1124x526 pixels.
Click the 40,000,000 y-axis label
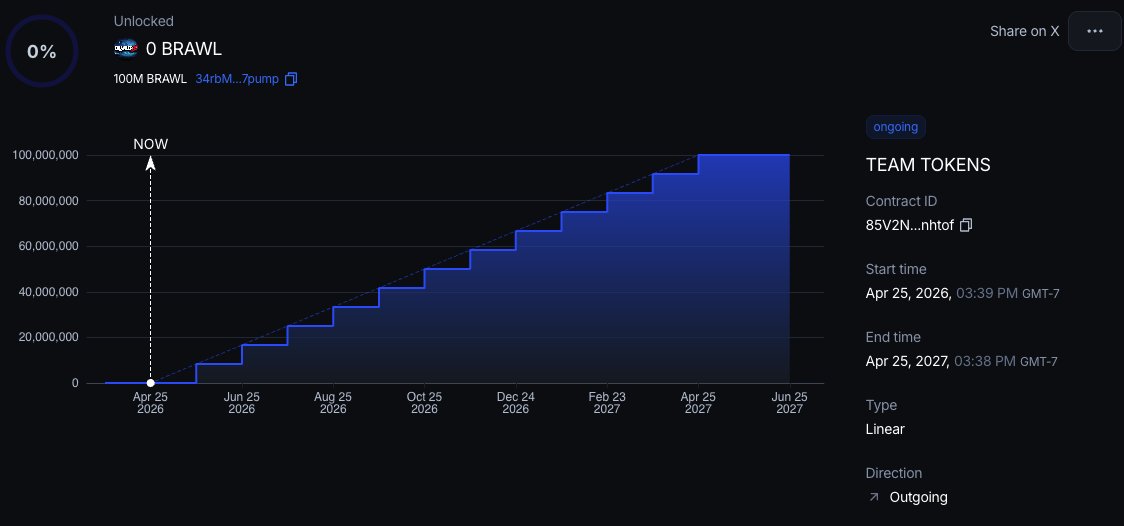pyautogui.click(x=49, y=292)
